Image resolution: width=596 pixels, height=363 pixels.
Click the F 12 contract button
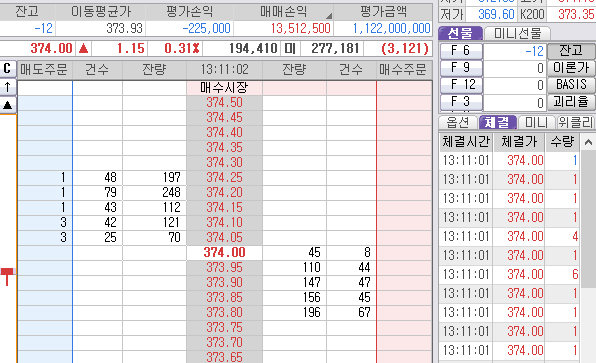click(x=461, y=85)
